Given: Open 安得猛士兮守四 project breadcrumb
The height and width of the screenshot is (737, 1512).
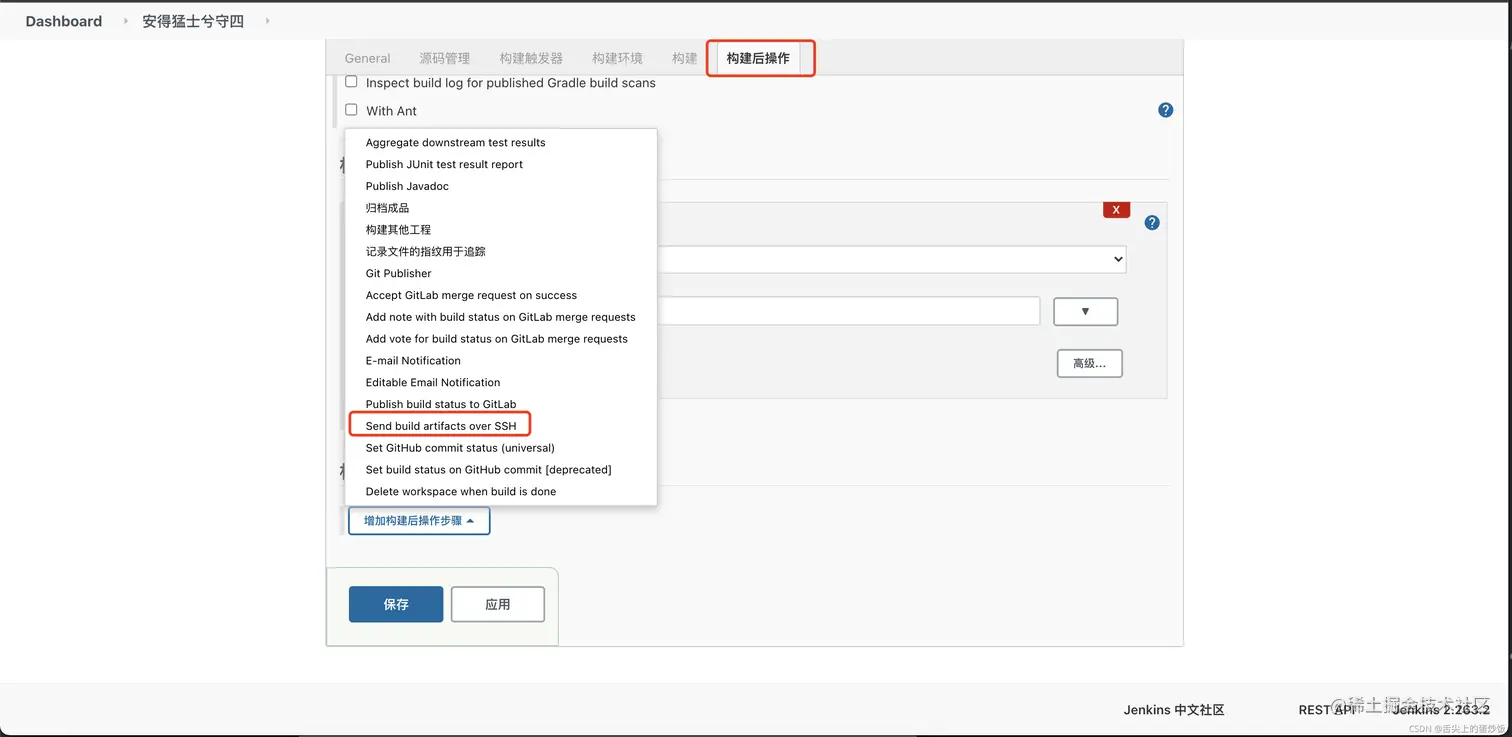Looking at the screenshot, I should click(x=193, y=21).
